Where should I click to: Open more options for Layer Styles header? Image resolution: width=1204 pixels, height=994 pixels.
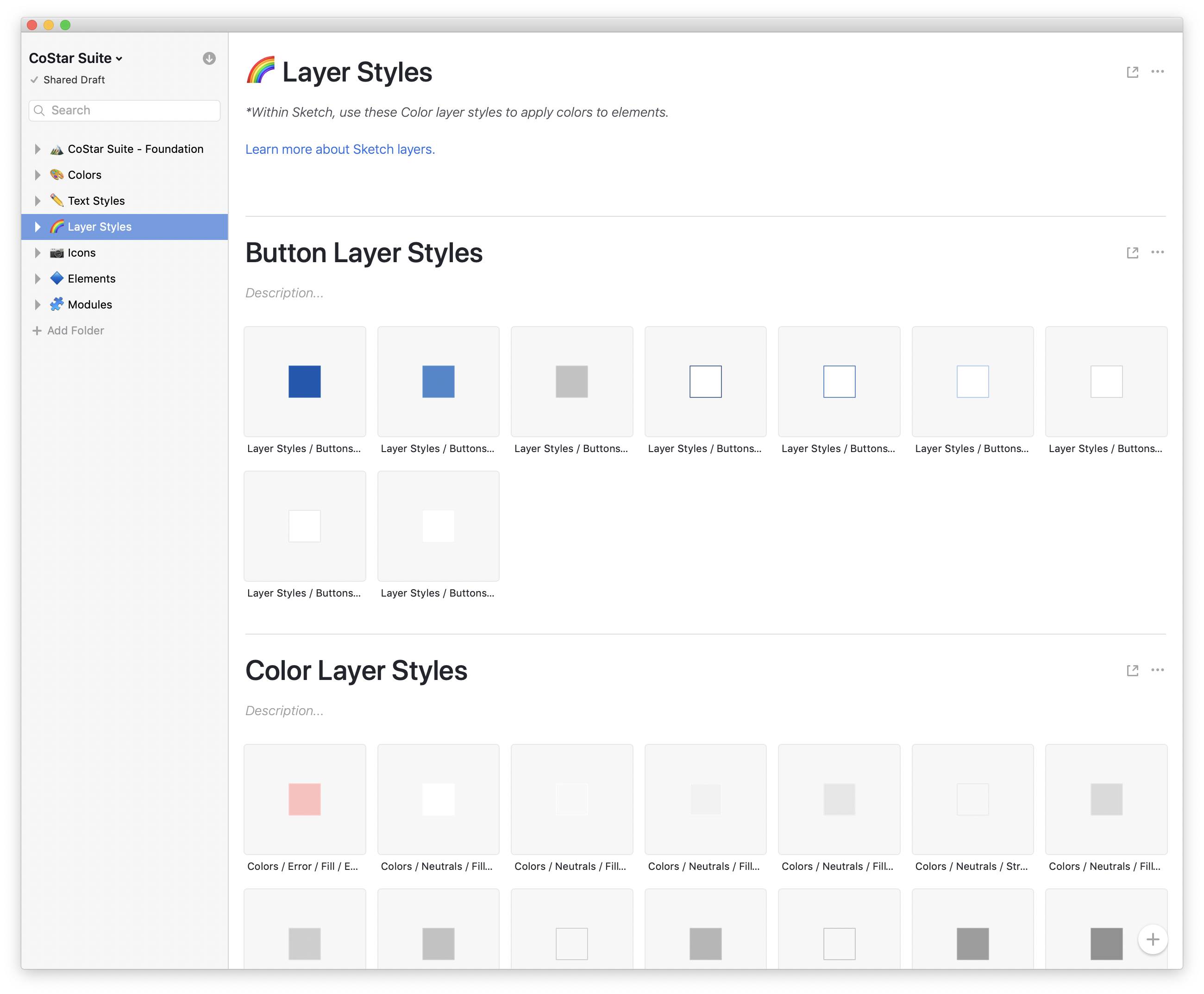click(1157, 72)
